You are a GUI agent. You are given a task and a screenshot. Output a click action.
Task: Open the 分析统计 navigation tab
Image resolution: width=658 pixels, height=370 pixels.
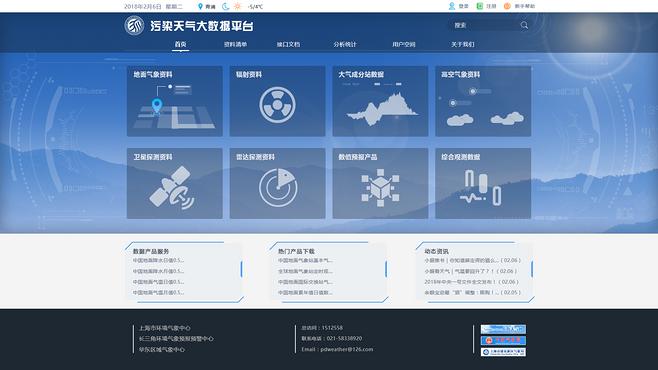(345, 44)
